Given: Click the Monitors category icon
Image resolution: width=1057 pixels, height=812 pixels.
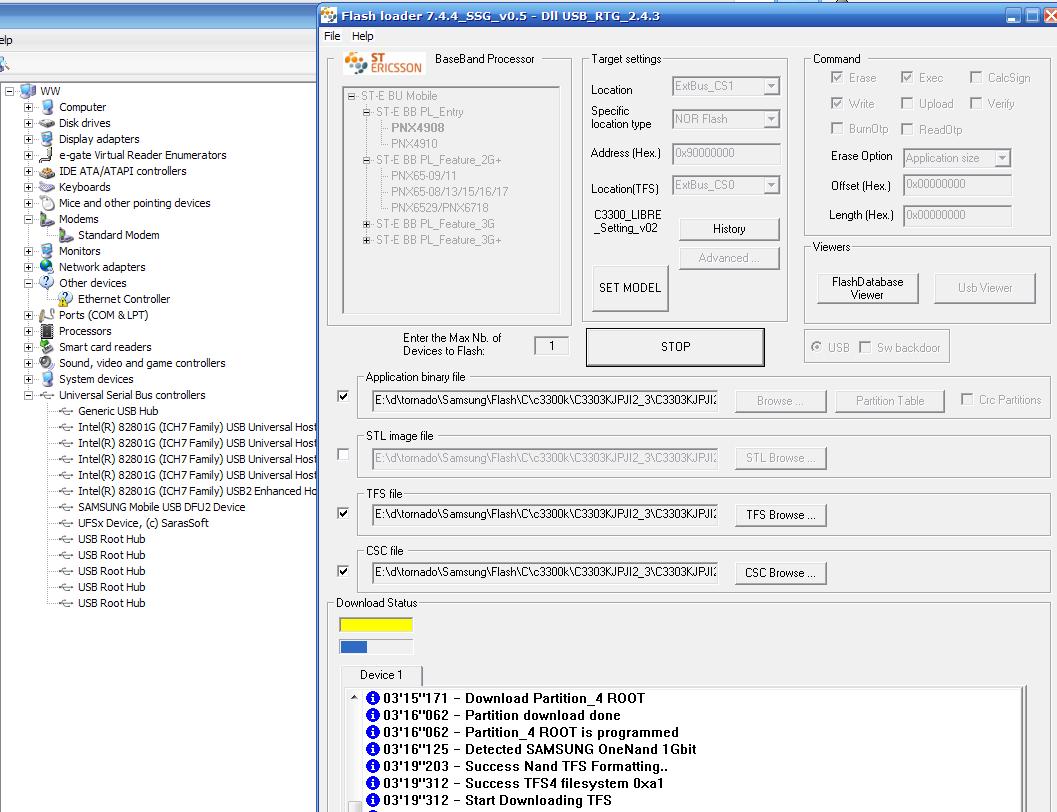Looking at the screenshot, I should (47, 251).
